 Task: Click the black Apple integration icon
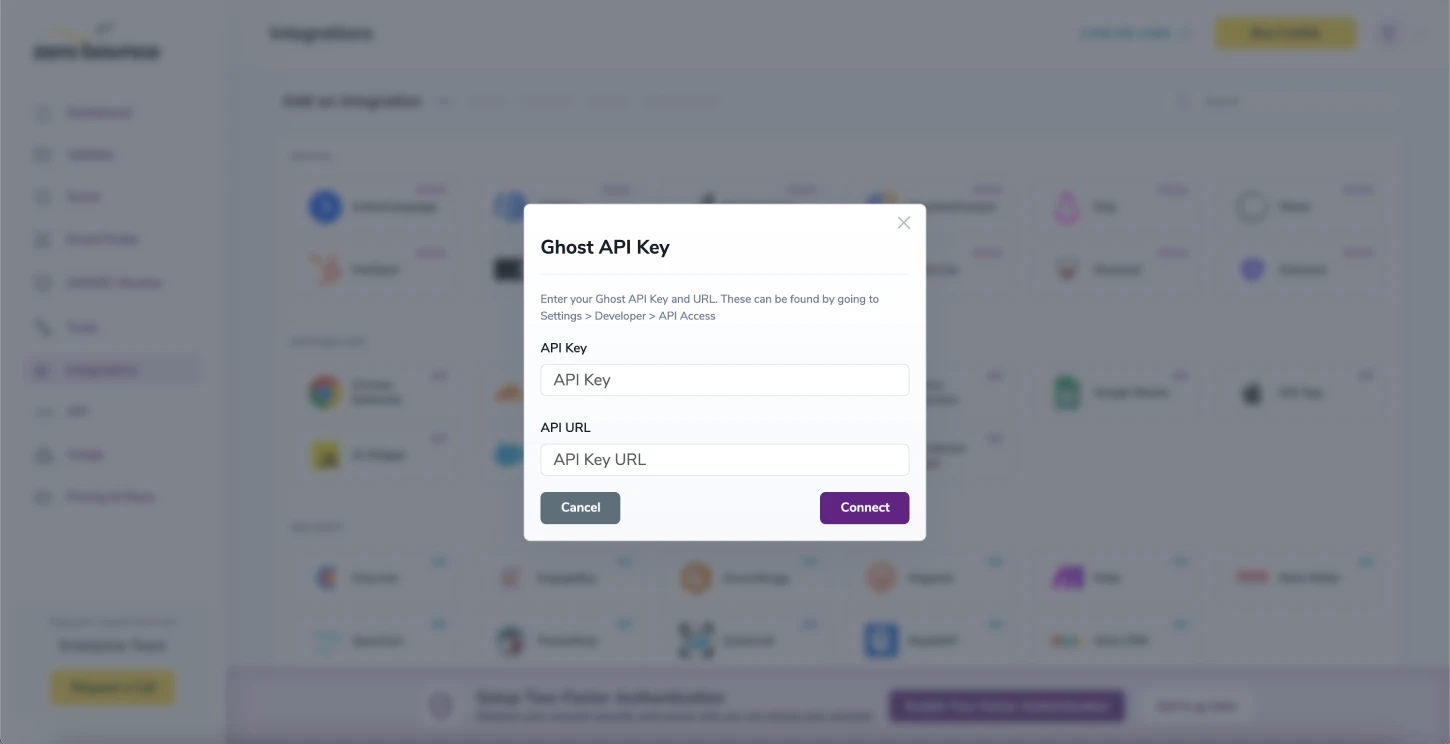[x=1251, y=391]
